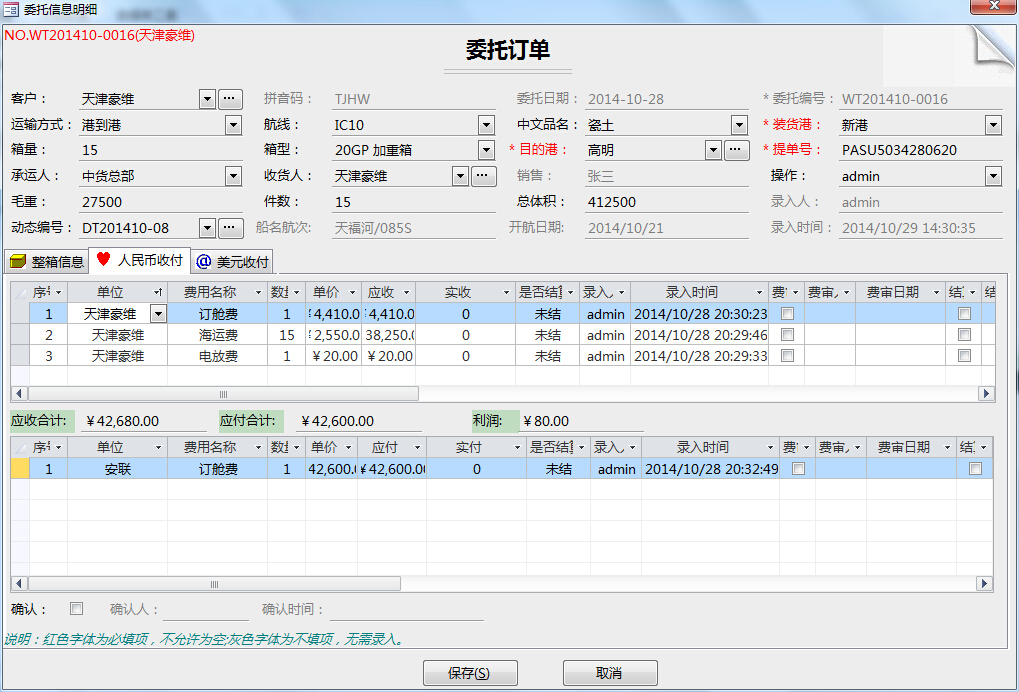1019x692 pixels.
Task: Click the 提单号 field PASU5034280620
Action: [x=920, y=150]
